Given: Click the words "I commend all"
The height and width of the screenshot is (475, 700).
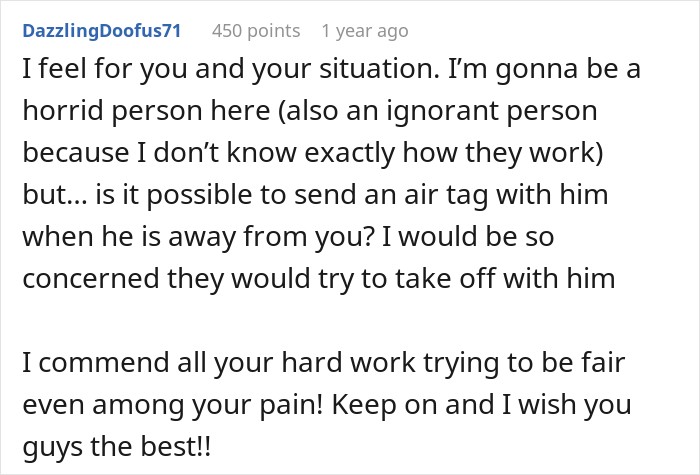Looking at the screenshot, I should [x=114, y=362].
